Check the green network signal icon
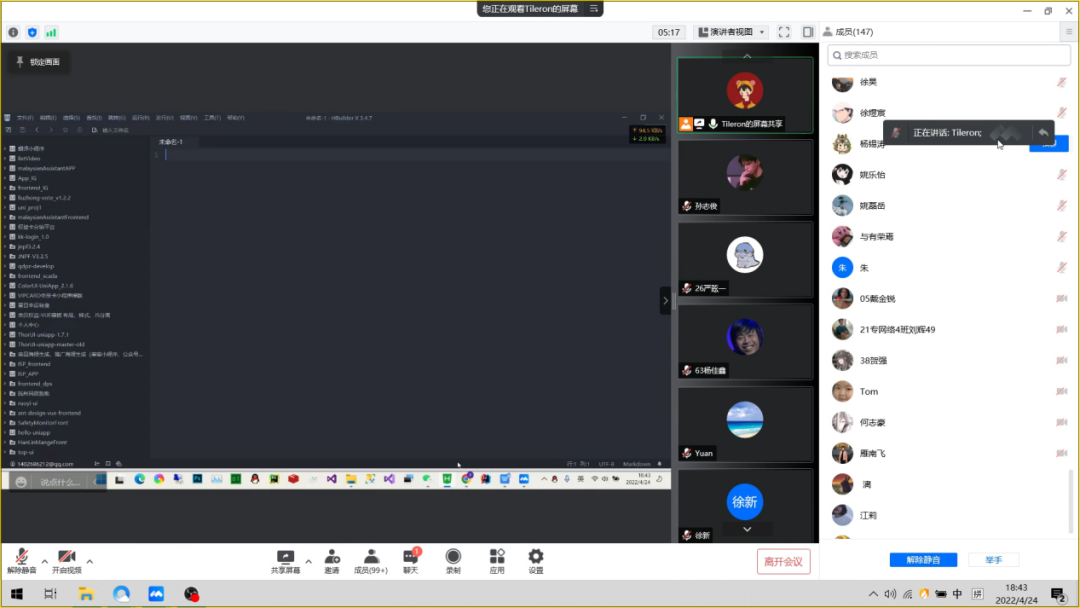 (51, 32)
